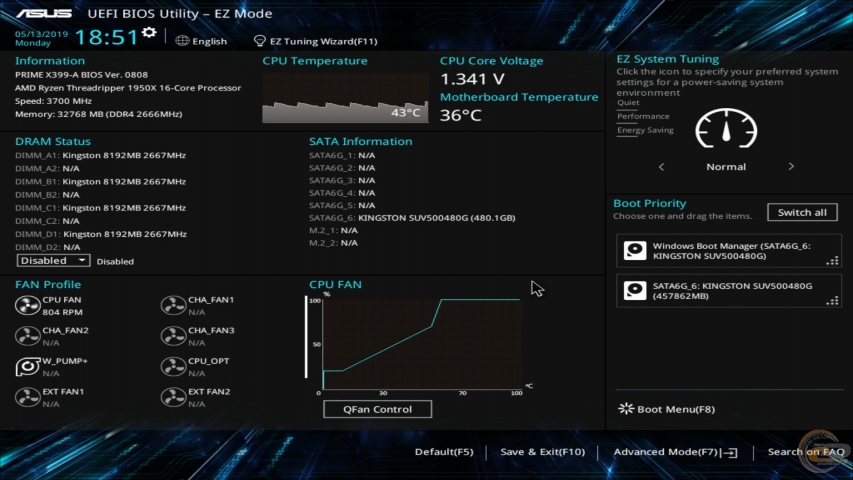Click the M.2_1 N/A row
Viewport: 853px width, 480px height.
[x=333, y=230]
